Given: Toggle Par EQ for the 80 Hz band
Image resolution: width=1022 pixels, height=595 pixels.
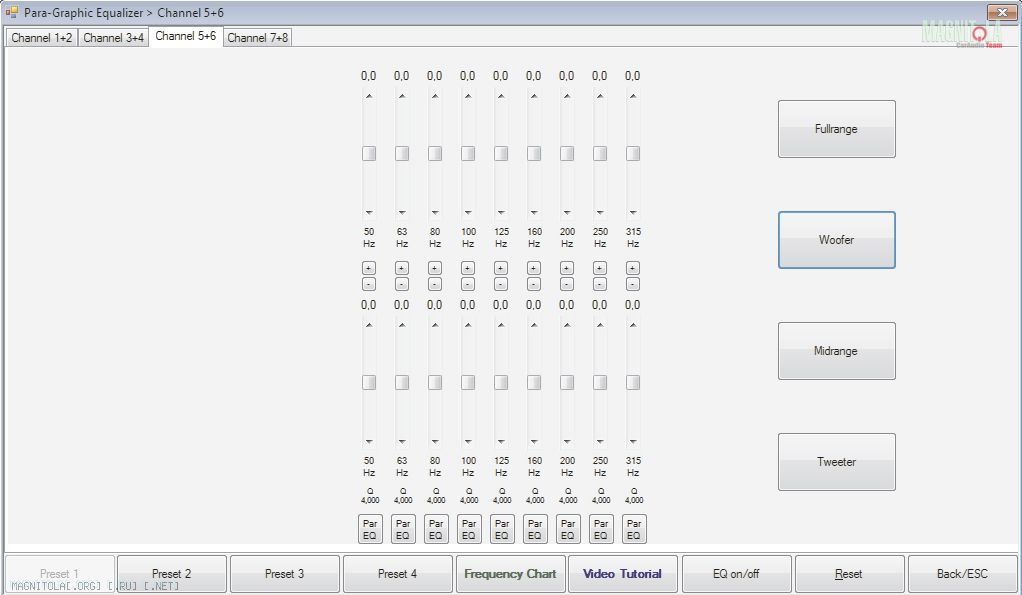Looking at the screenshot, I should point(436,529).
